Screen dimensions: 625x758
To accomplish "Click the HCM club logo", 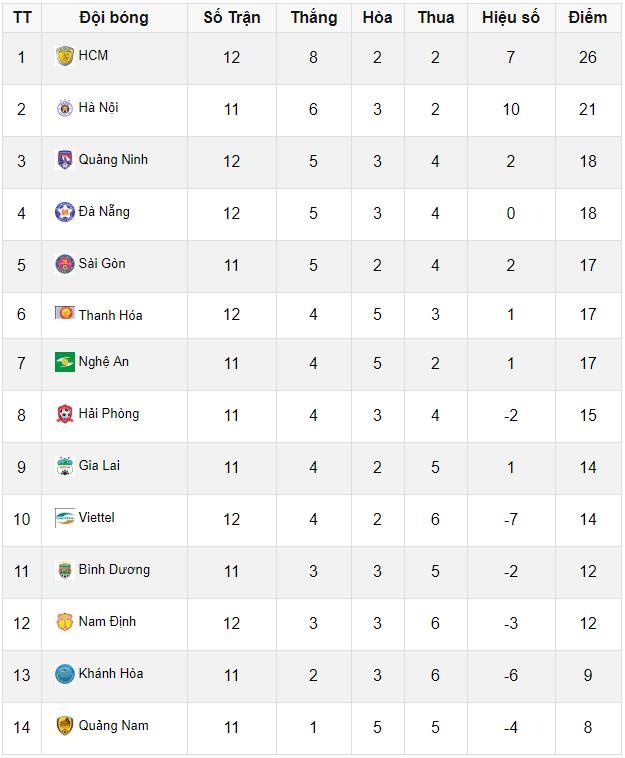I will pos(65,56).
